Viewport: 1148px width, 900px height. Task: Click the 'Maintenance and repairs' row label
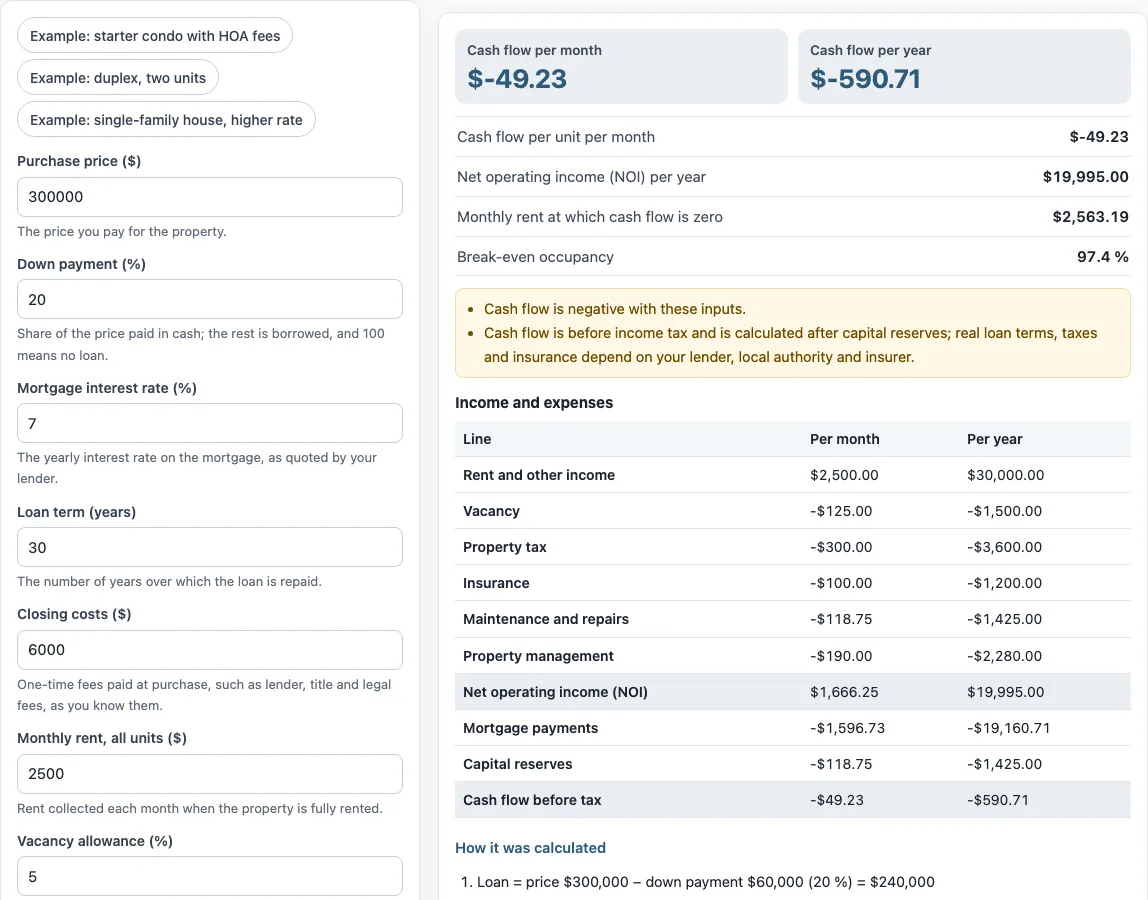click(545, 619)
